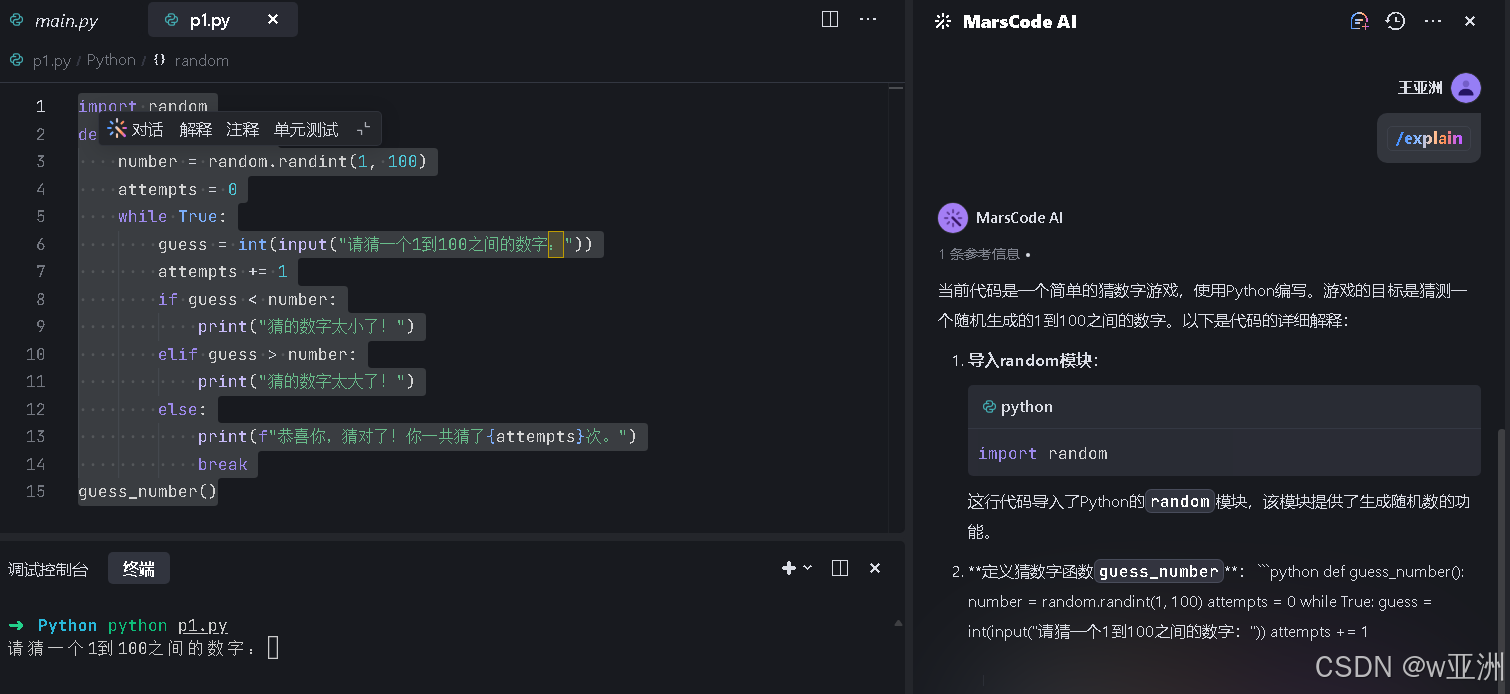This screenshot has height=694, width=1510.
Task: Click the break statement on line 14
Action: 222,464
